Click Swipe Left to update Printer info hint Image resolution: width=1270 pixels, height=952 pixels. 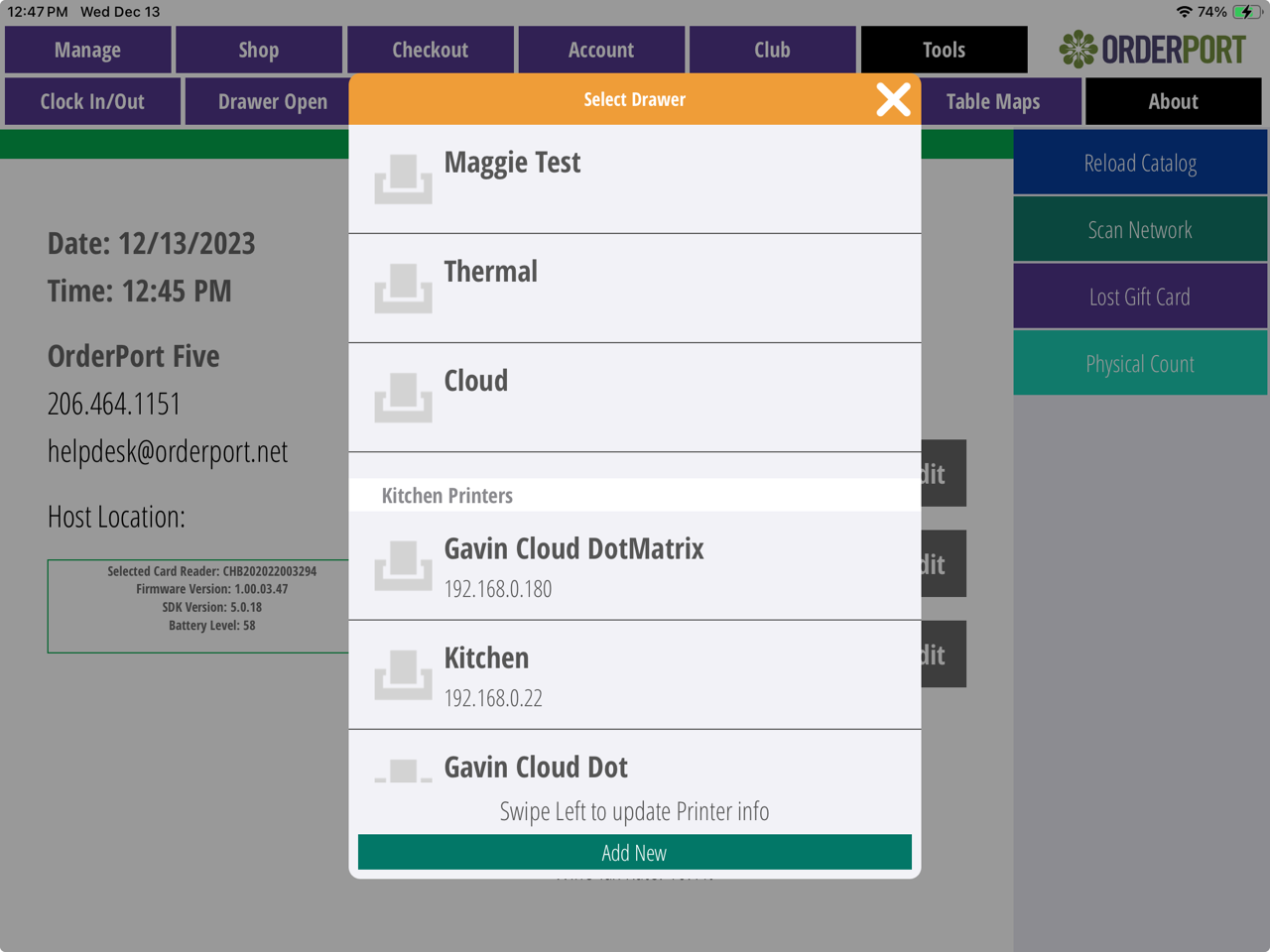pos(635,811)
